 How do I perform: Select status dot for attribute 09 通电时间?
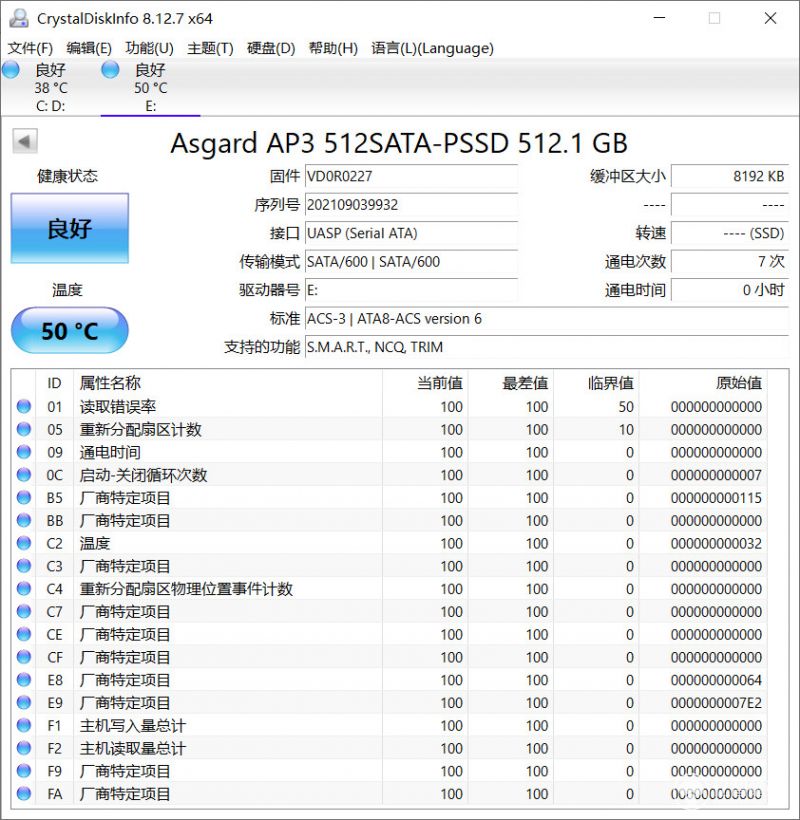[24, 452]
